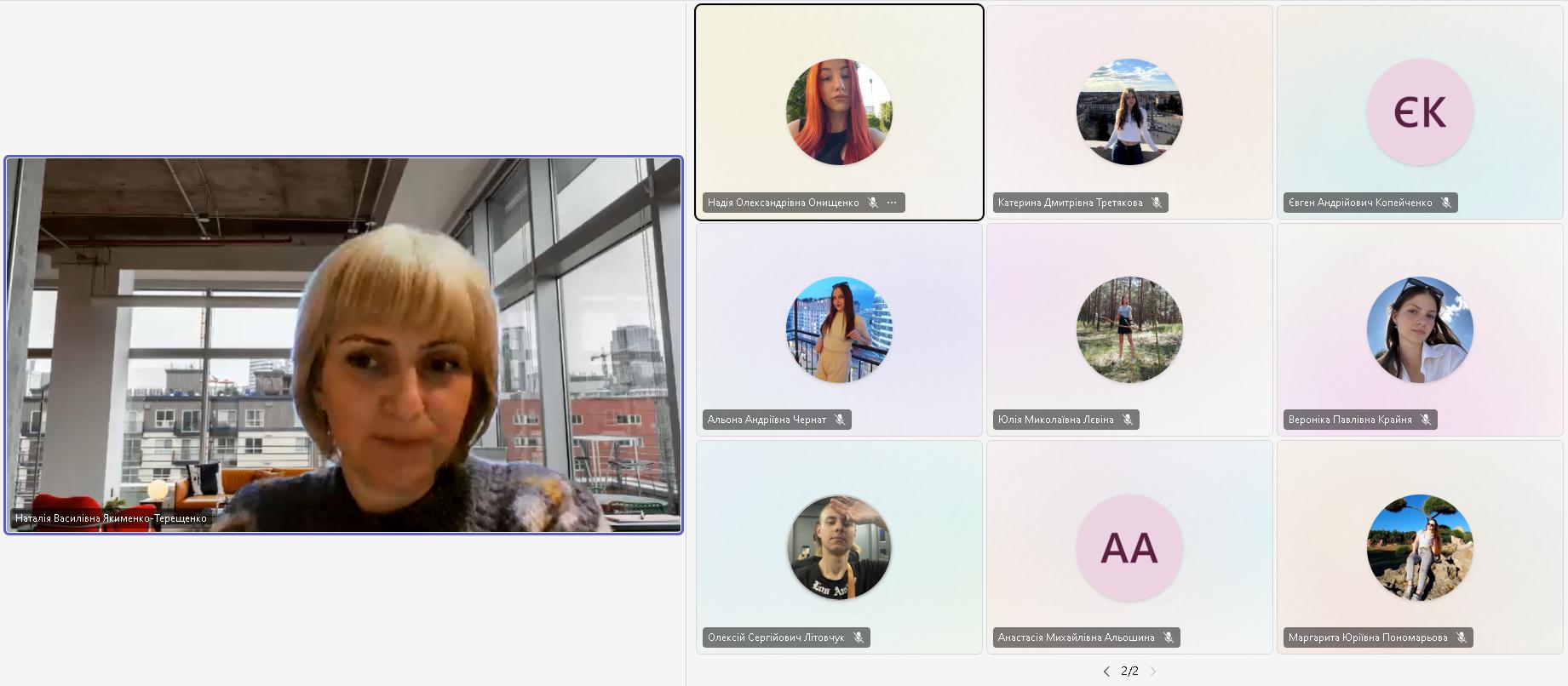The height and width of the screenshot is (686, 1568).
Task: Click name label Вероніка Павлівна Крайня
Action: click(x=1350, y=420)
